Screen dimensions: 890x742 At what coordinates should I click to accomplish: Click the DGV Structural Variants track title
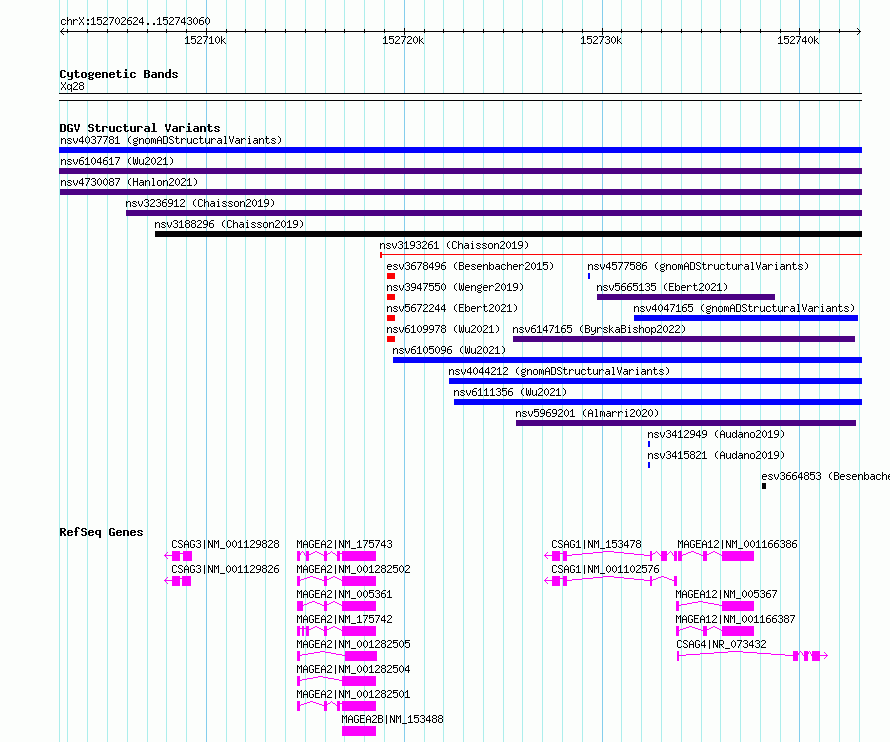coord(140,128)
